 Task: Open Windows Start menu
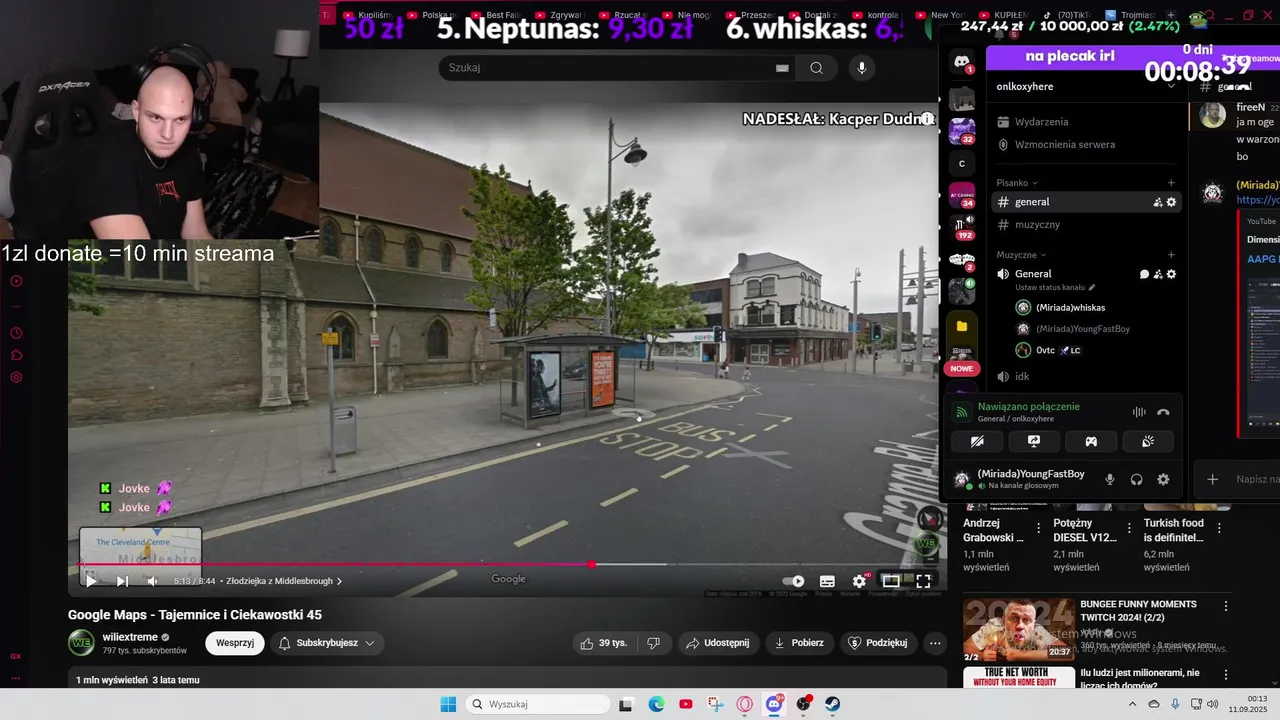(448, 704)
